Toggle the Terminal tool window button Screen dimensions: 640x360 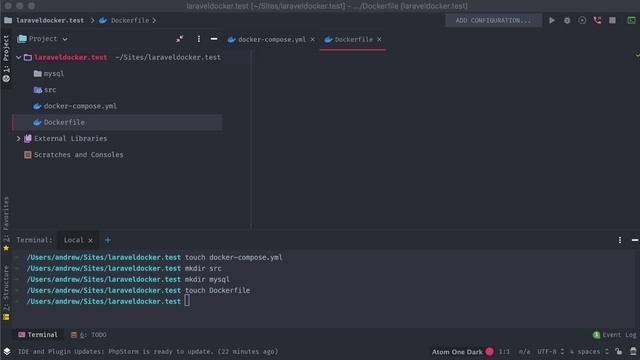click(x=38, y=335)
